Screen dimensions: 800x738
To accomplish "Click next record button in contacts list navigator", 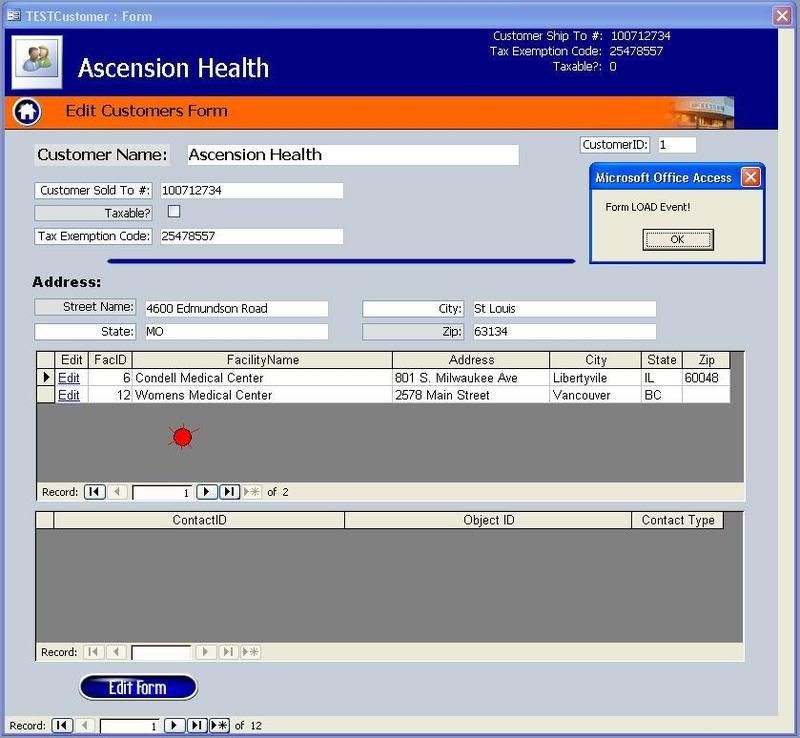I will tap(206, 652).
